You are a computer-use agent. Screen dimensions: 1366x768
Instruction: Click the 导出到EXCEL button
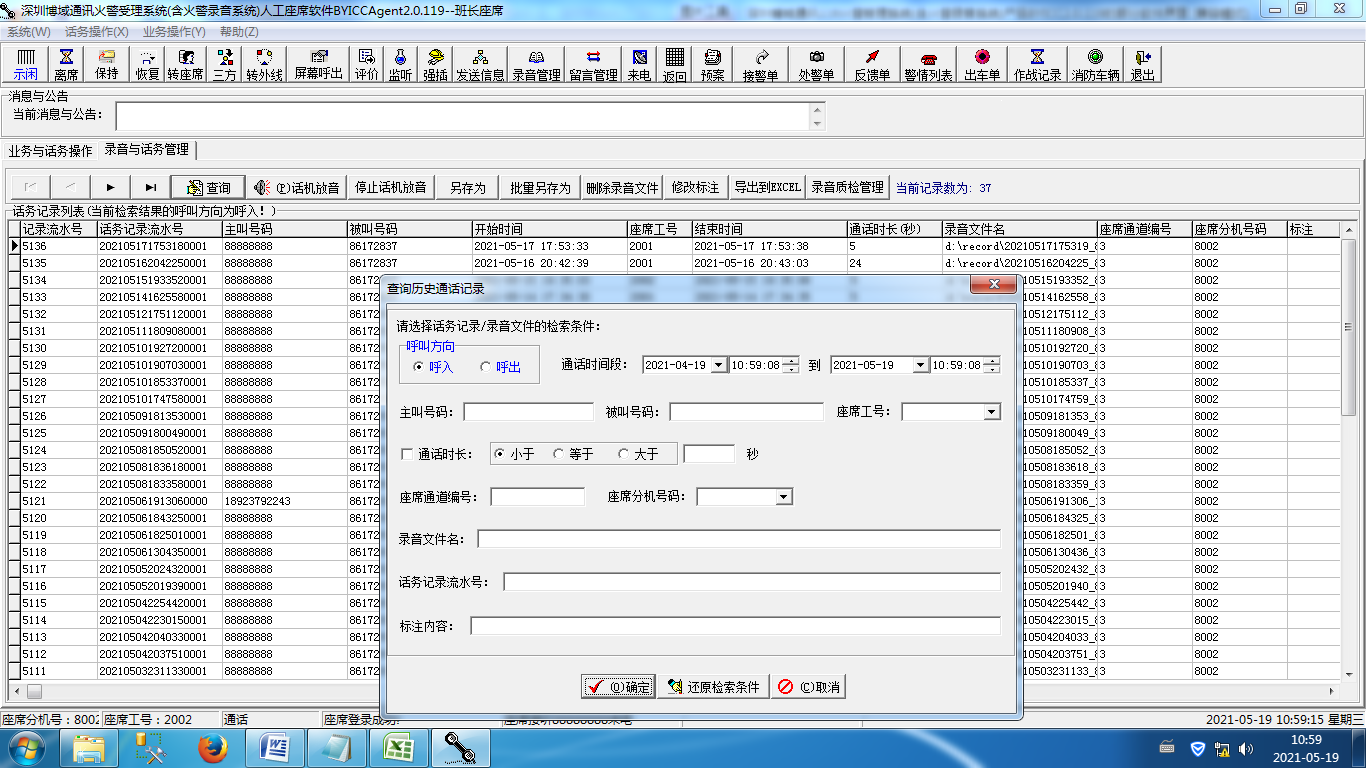click(x=767, y=187)
